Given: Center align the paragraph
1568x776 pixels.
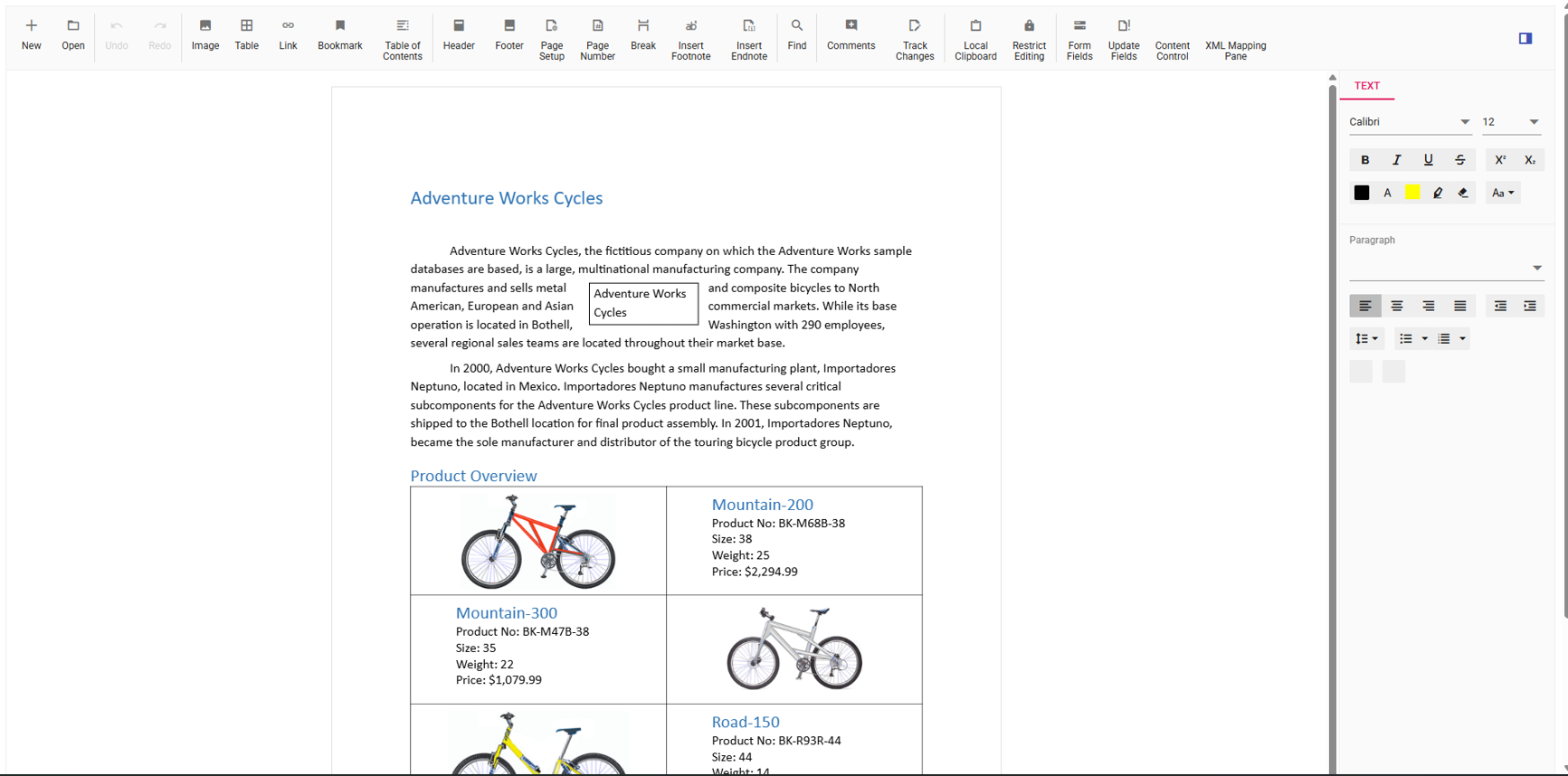Looking at the screenshot, I should [1397, 307].
